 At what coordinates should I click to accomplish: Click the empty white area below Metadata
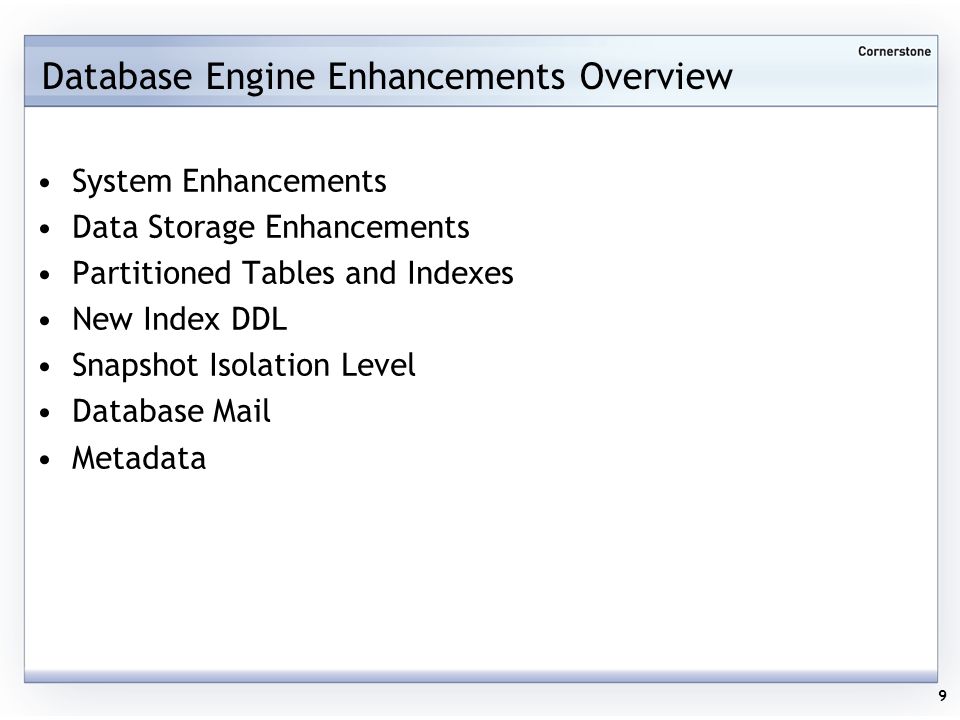tap(481, 572)
